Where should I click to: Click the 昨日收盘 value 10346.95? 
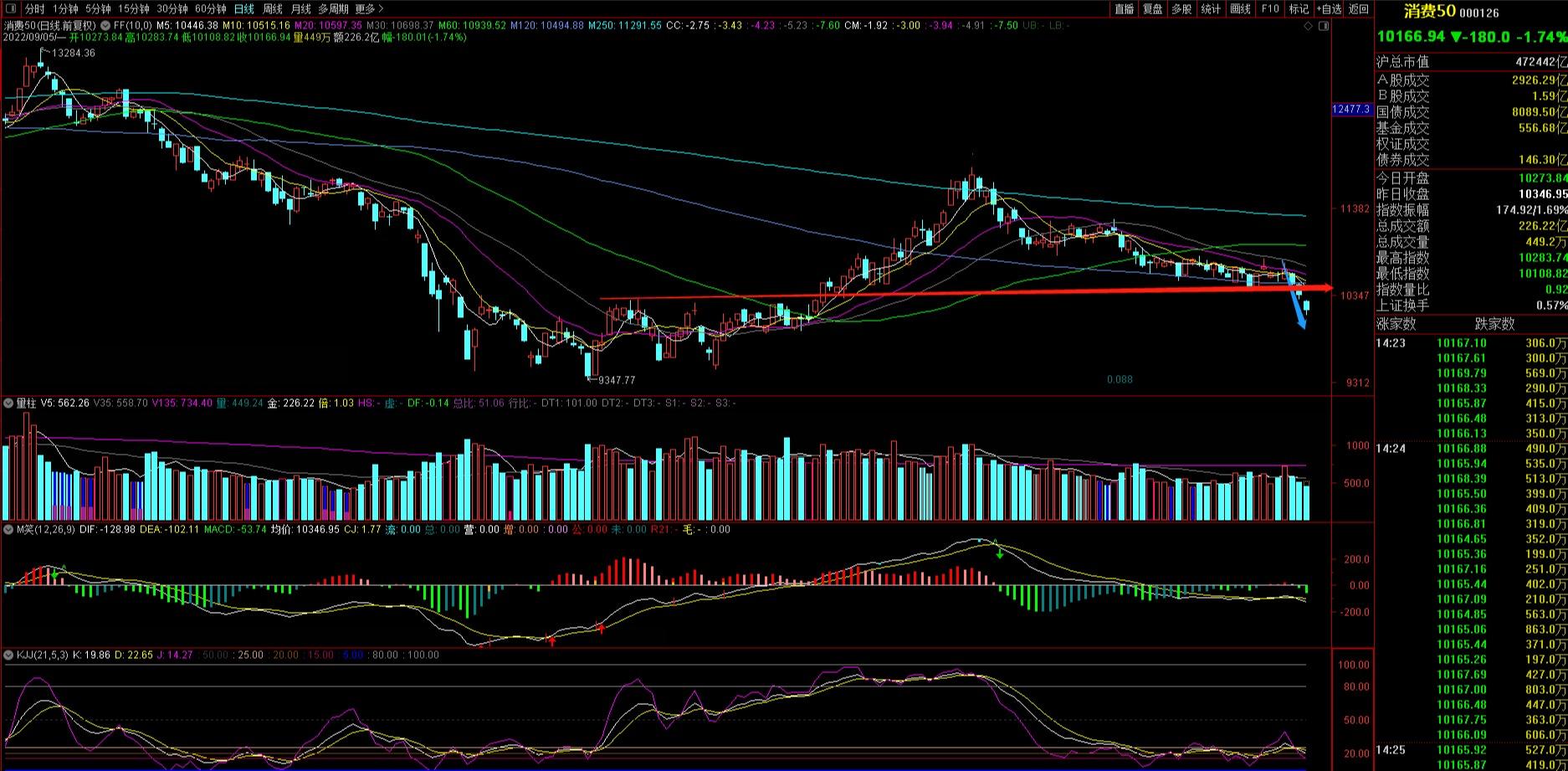pos(1541,194)
